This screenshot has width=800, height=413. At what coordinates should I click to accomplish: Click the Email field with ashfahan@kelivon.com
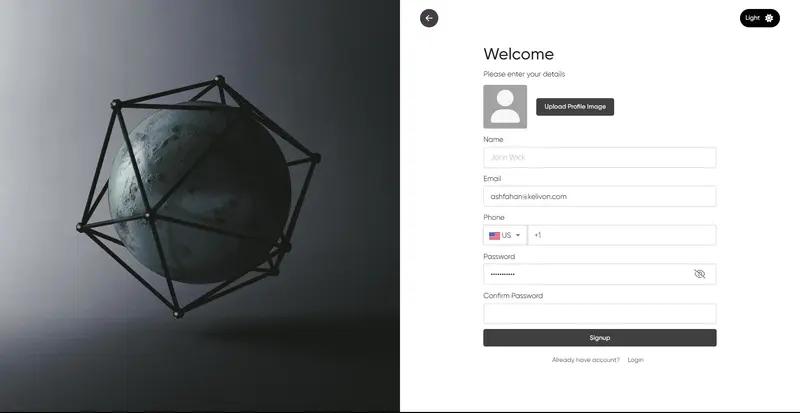[599, 197]
